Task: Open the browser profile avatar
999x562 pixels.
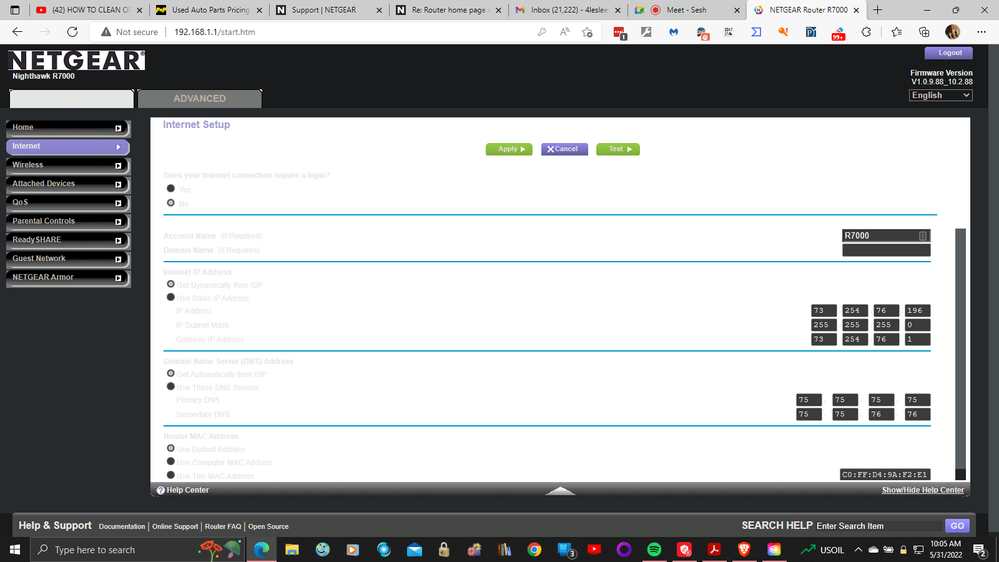Action: [952, 32]
